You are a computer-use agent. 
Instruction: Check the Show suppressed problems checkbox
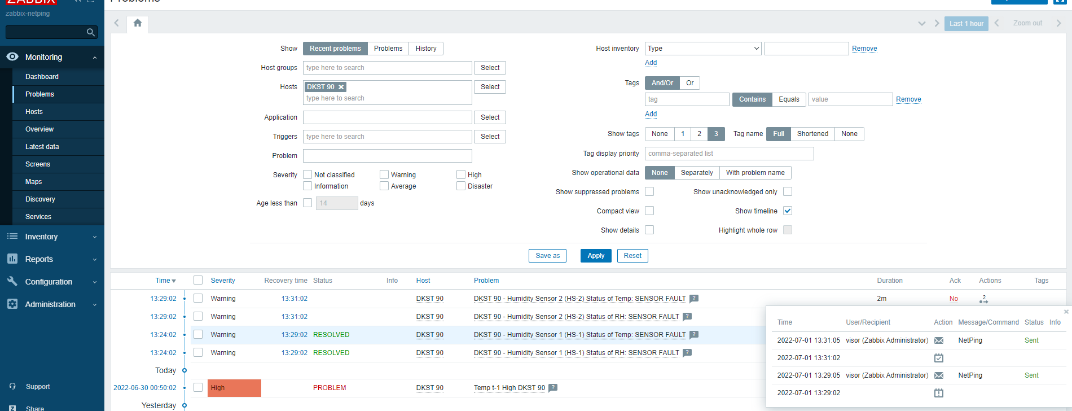pyautogui.click(x=649, y=191)
